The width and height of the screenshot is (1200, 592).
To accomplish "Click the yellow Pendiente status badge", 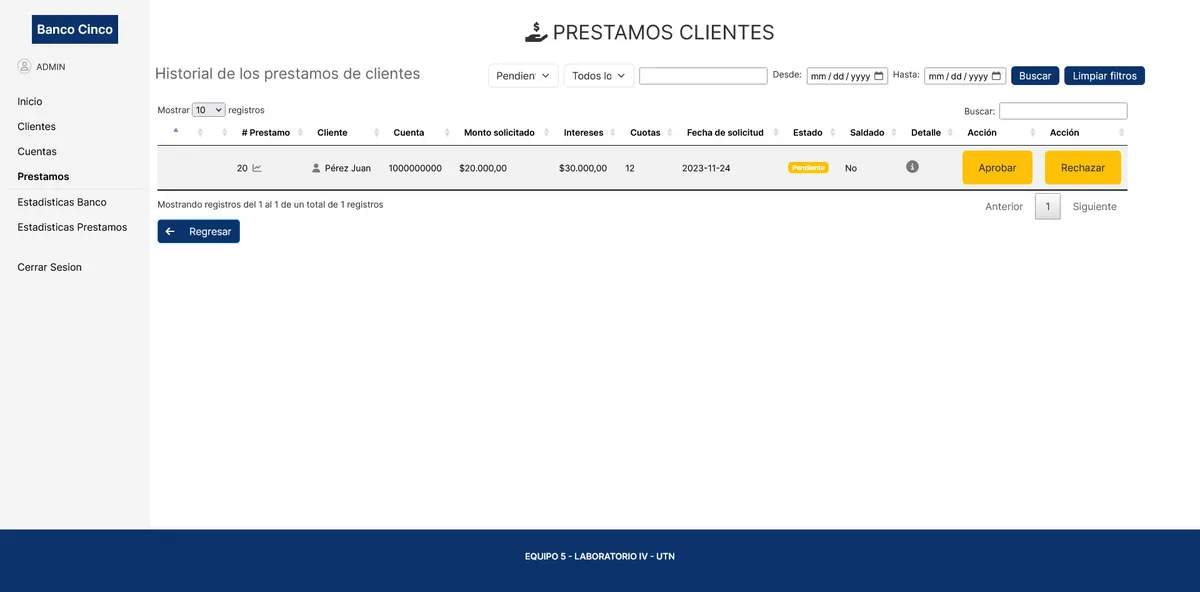I will pyautogui.click(x=807, y=167).
